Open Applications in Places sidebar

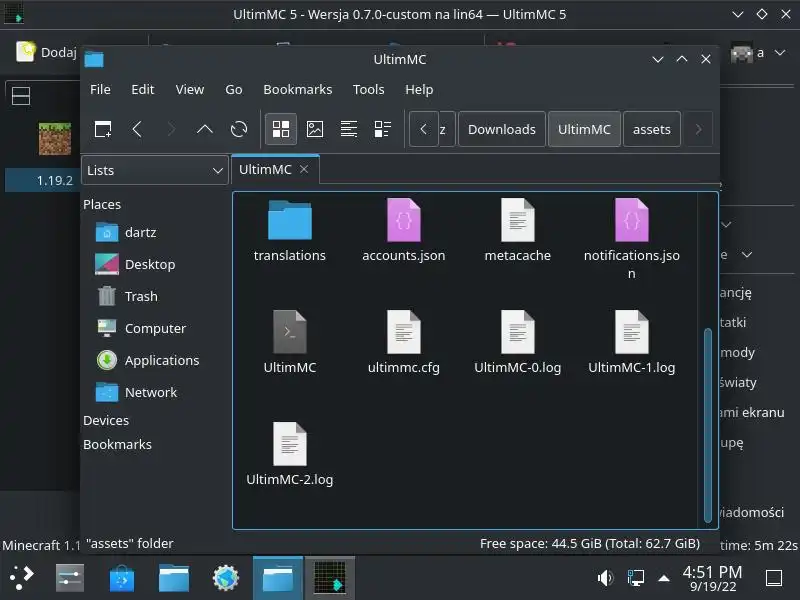tap(148, 360)
